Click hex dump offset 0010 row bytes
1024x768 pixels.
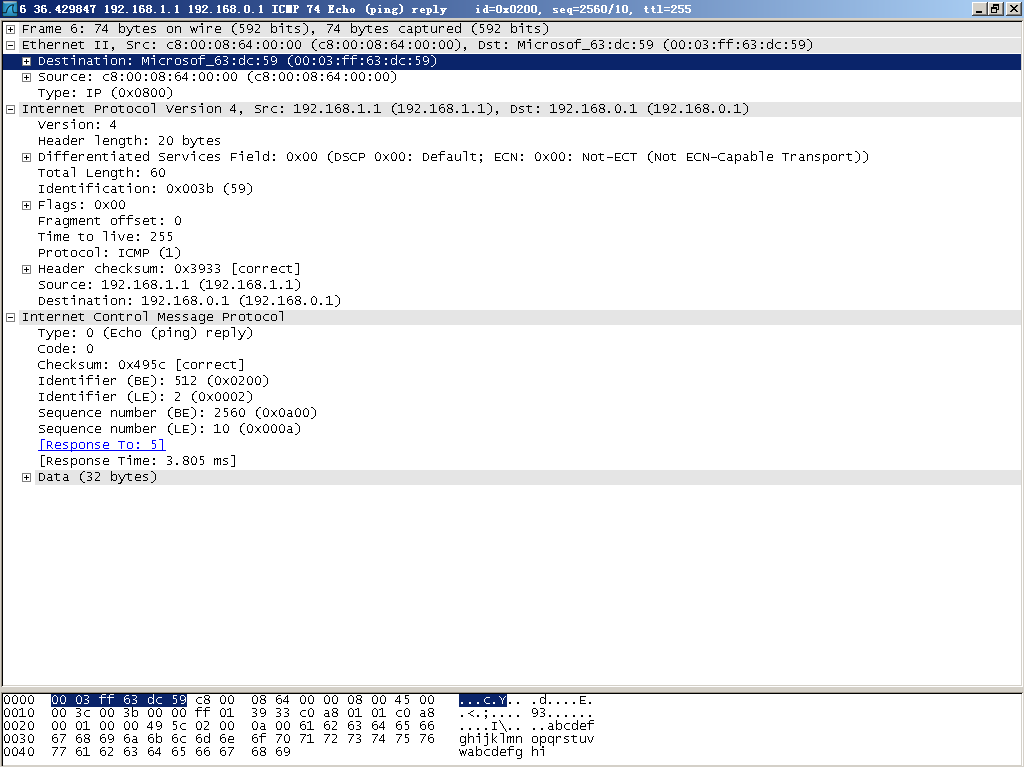243,713
